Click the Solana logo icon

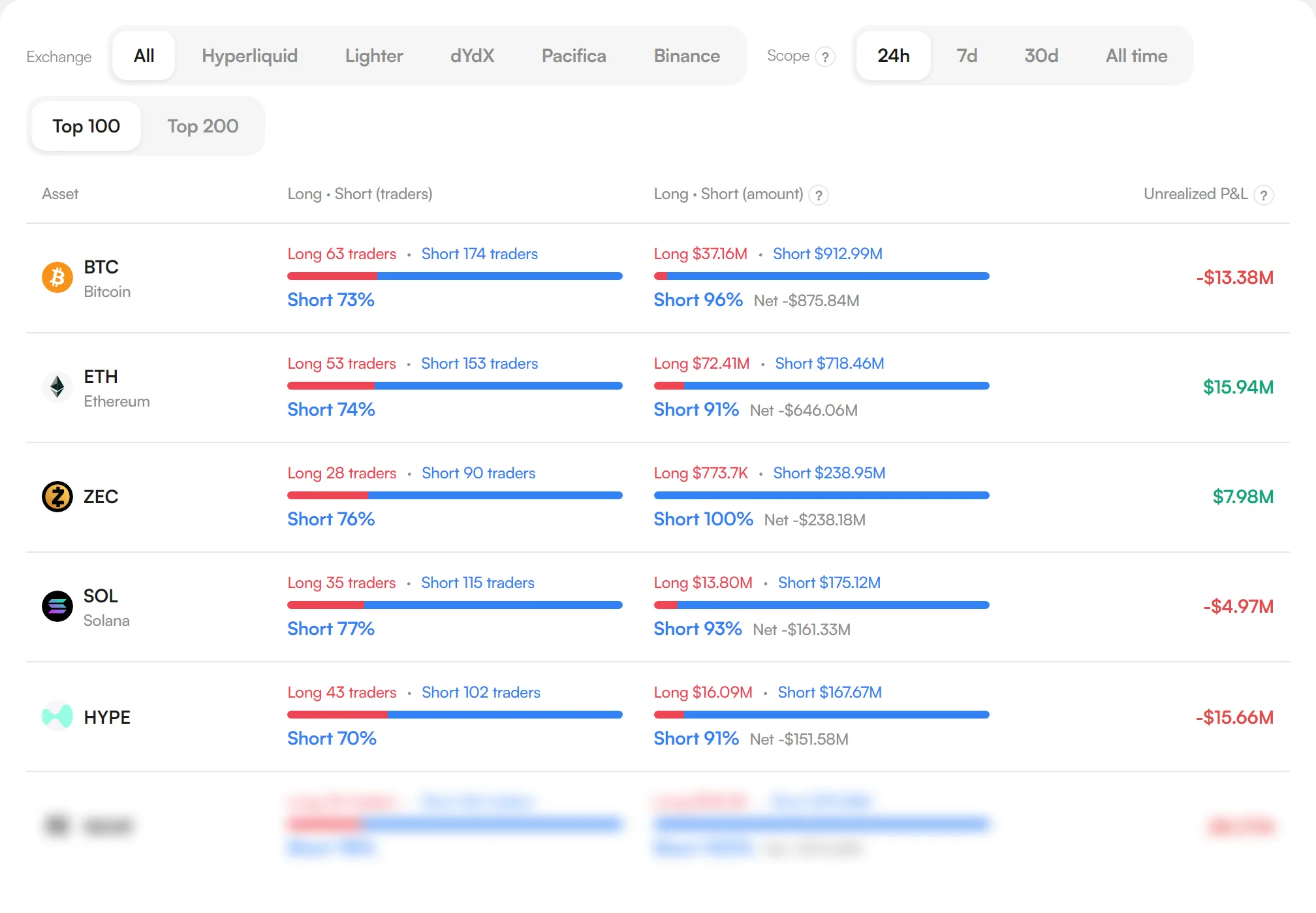coord(57,606)
